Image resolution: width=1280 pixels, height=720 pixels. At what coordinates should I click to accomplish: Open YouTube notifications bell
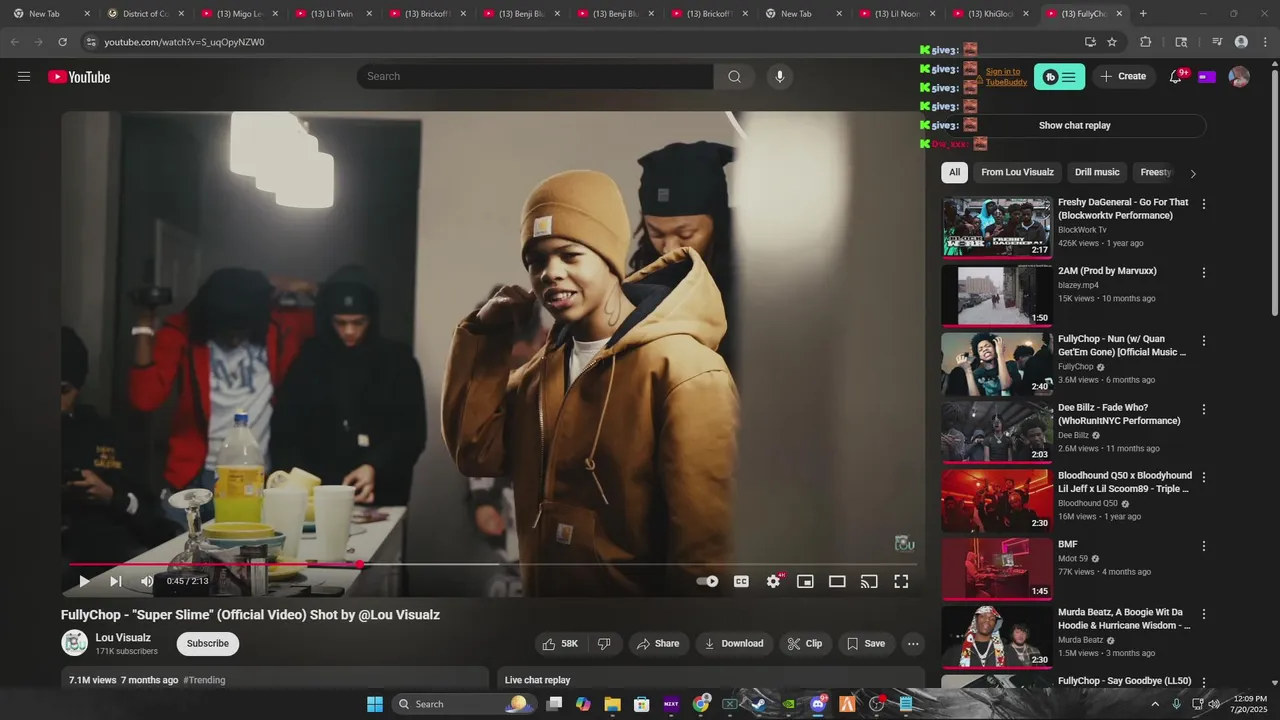1176,77
